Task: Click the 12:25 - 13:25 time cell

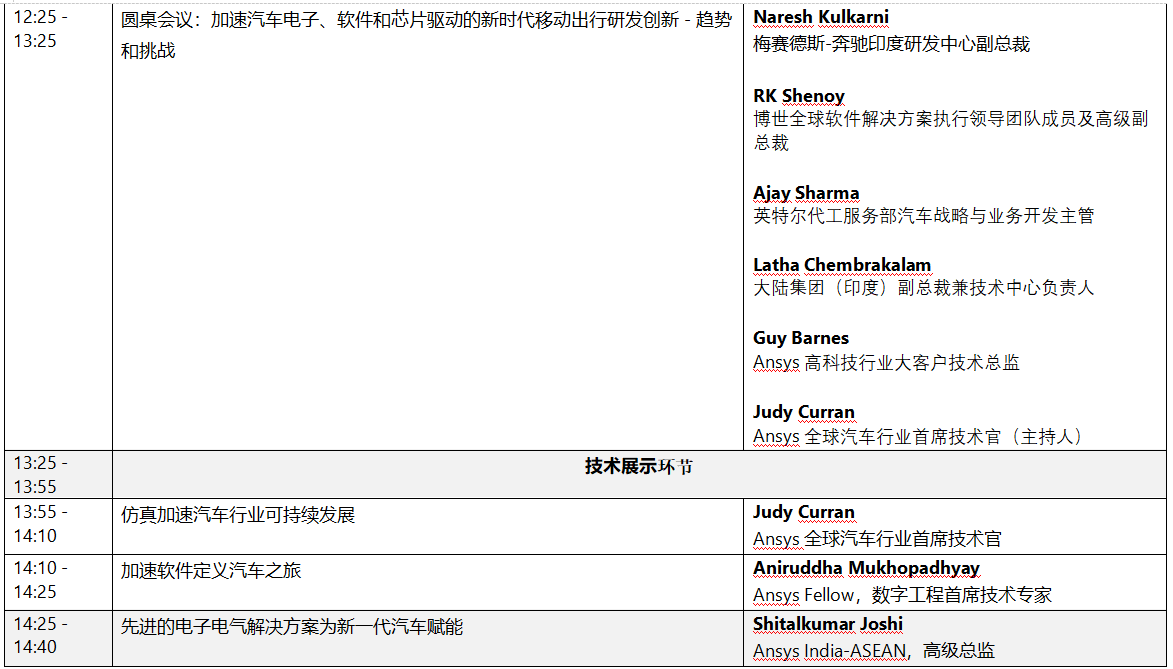Action: [x=40, y=29]
